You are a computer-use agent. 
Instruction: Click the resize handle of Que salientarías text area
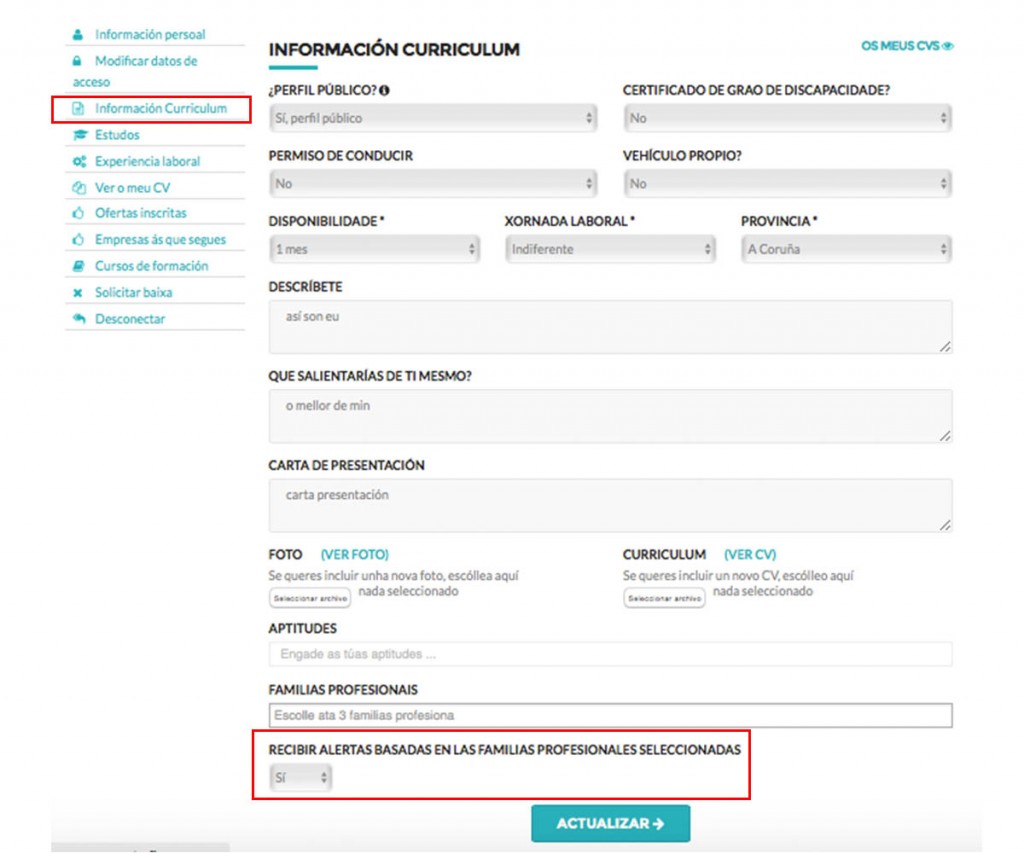(x=945, y=436)
